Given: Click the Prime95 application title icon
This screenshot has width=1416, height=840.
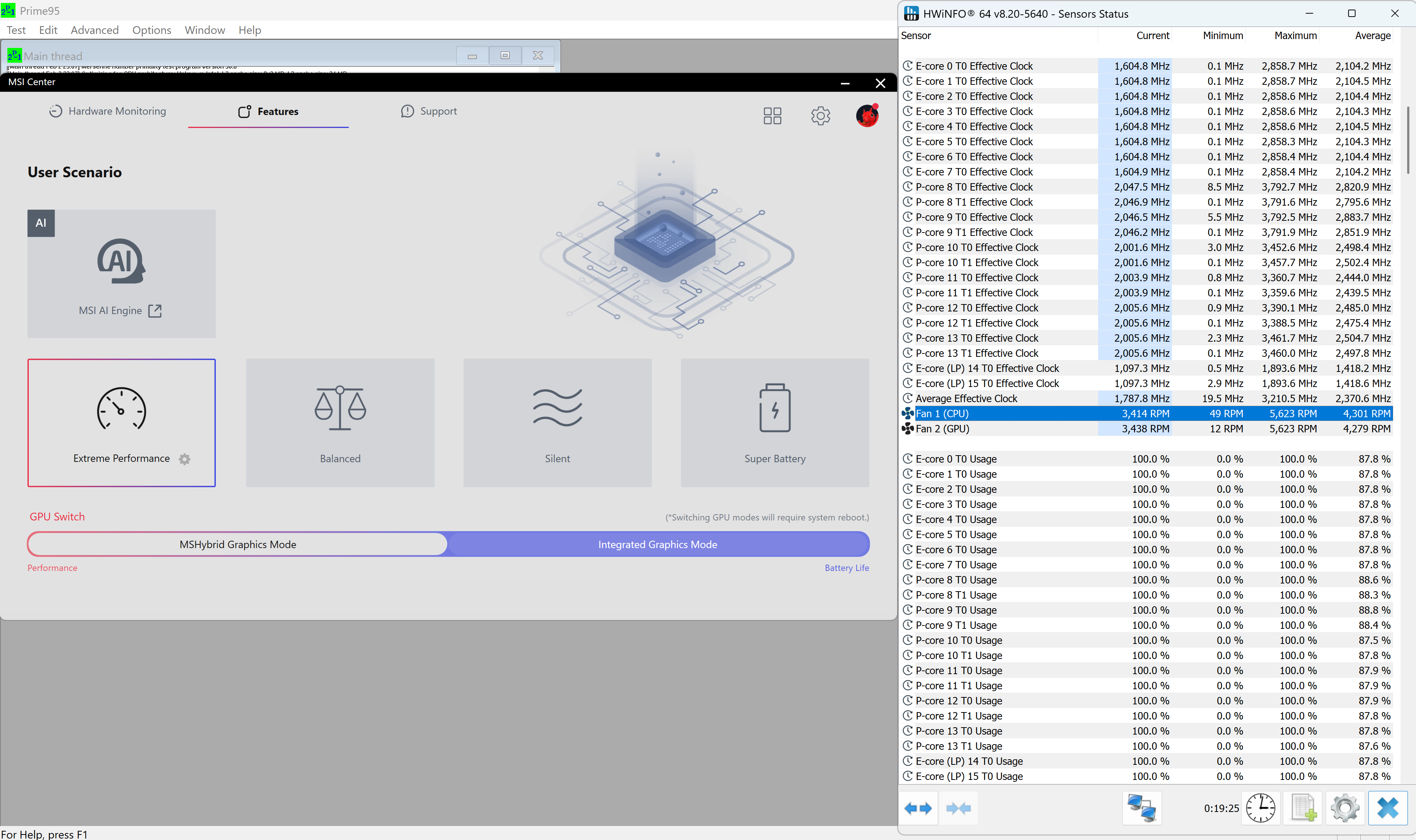Looking at the screenshot, I should (x=8, y=10).
